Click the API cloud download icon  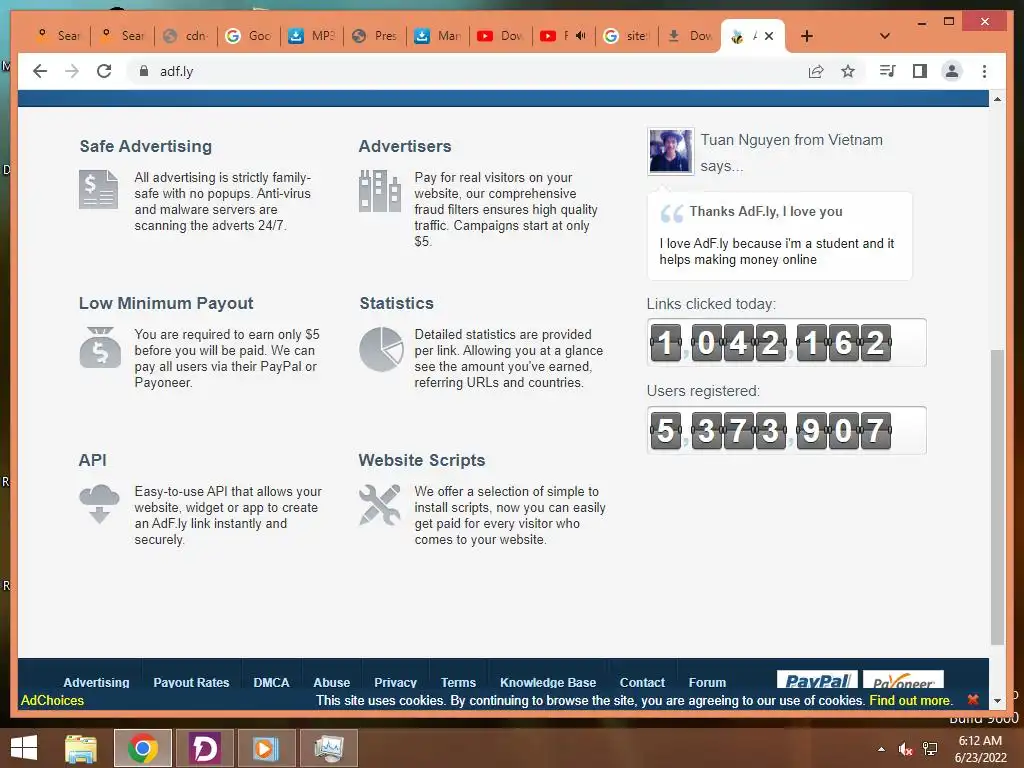coord(99,504)
